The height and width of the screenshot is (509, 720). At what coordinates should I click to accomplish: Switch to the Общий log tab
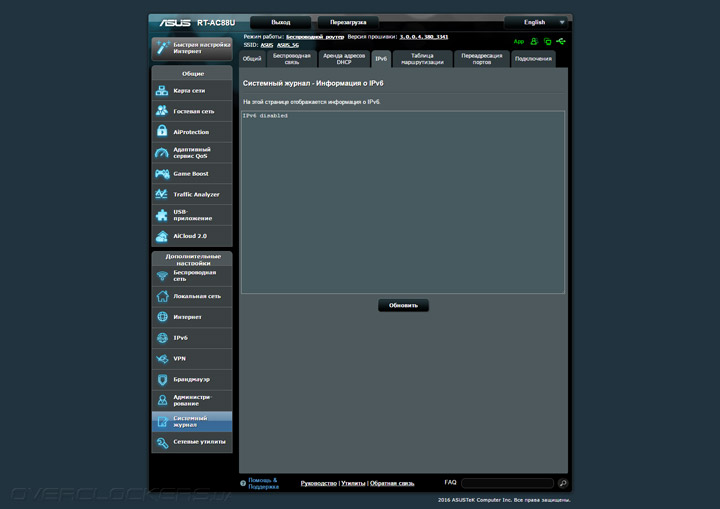252,59
